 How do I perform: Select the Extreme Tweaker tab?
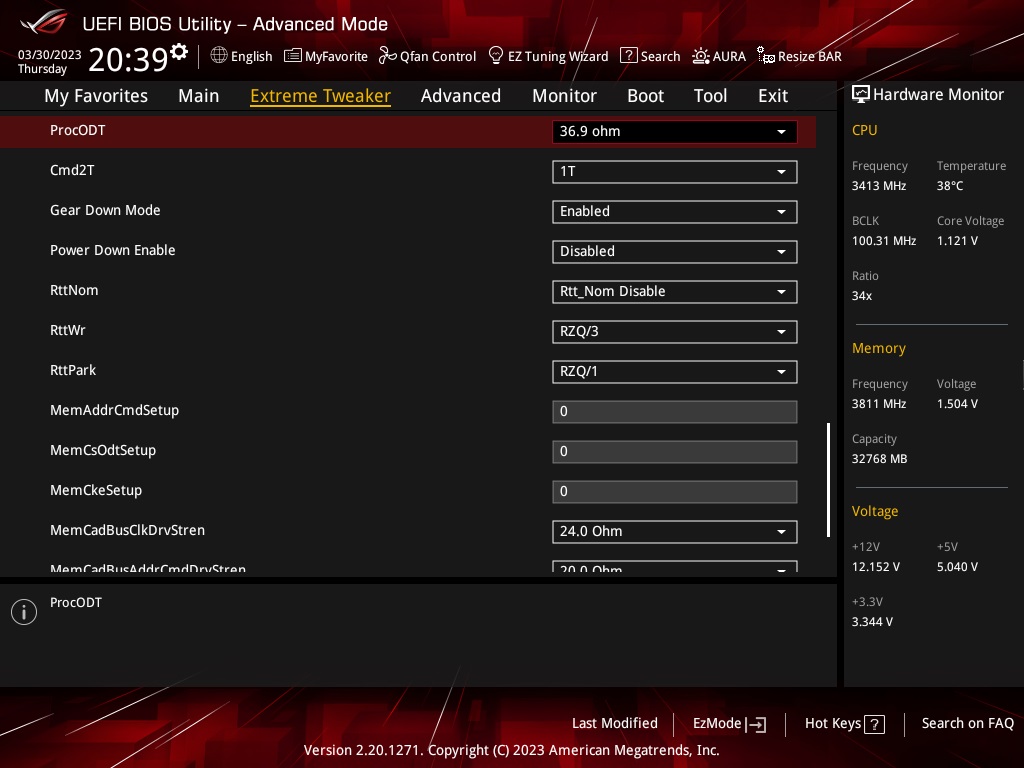coord(321,96)
